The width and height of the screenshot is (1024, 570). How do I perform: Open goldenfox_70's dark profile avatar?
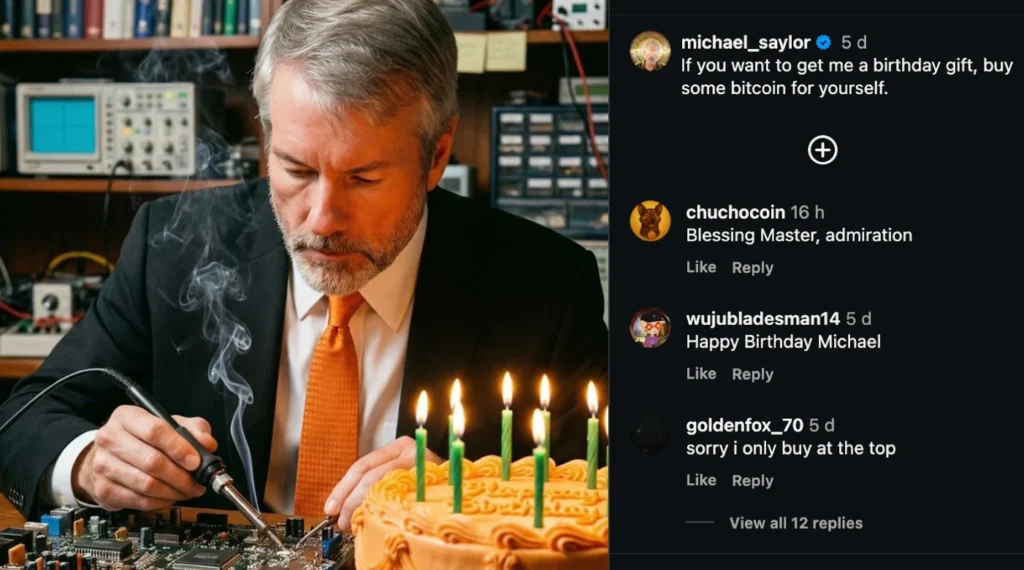(x=650, y=434)
